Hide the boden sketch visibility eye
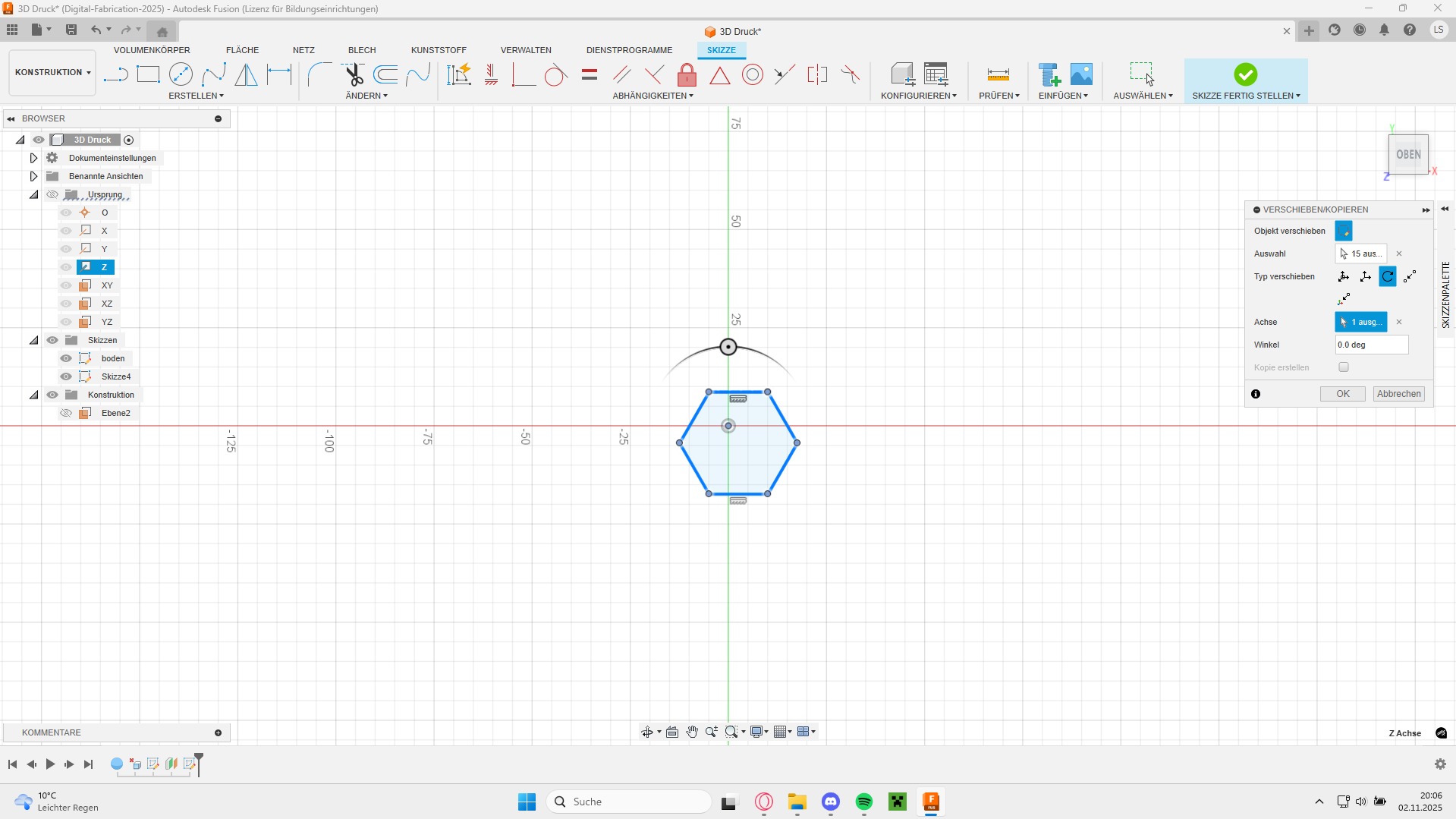This screenshot has height=819, width=1456. tap(66, 358)
